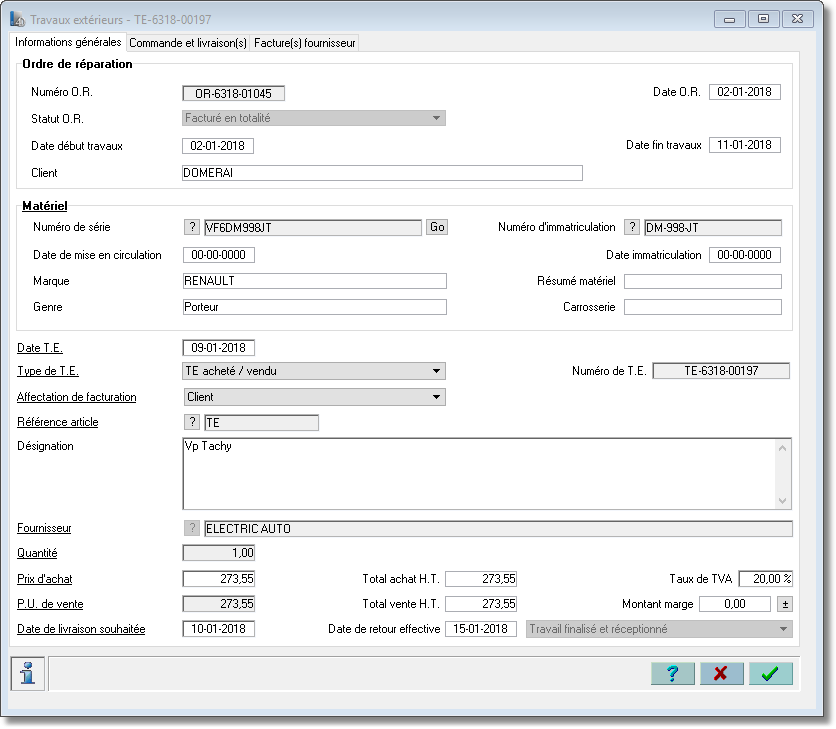Click the Date début travaux field
Image resolution: width=836 pixels, height=729 pixels.
point(218,146)
